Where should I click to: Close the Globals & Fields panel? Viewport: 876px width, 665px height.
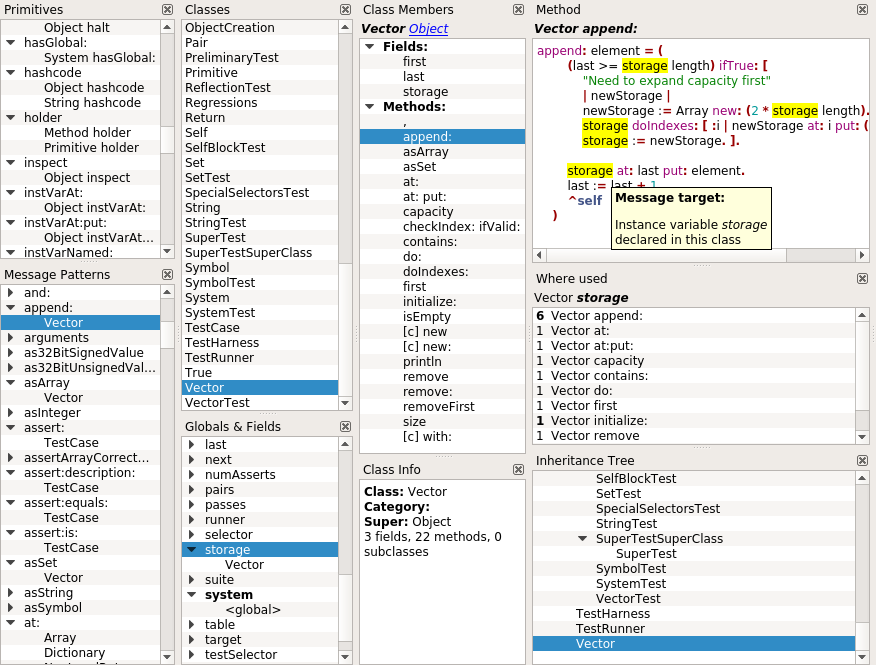click(345, 425)
